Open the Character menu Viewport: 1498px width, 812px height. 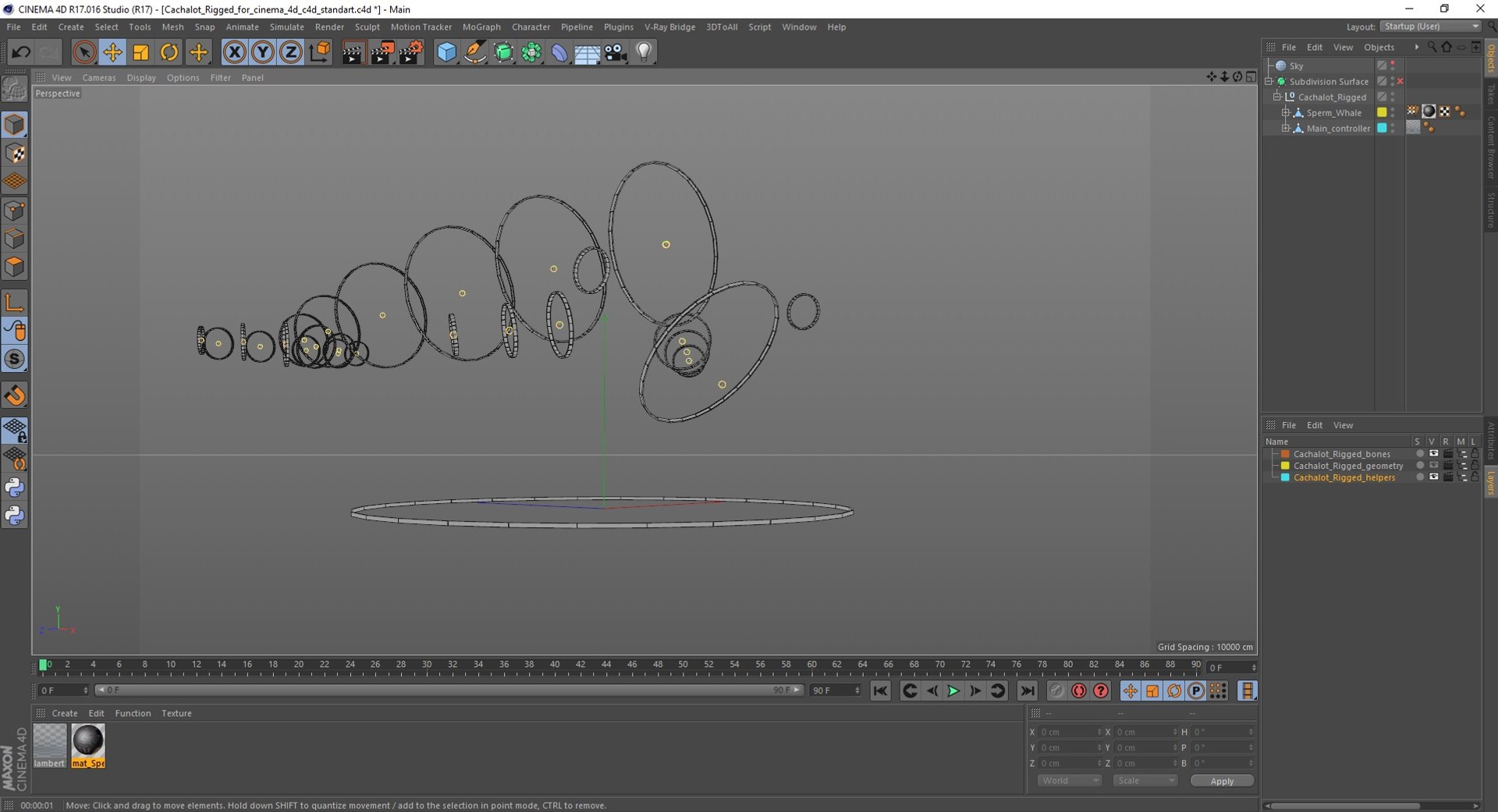[x=531, y=27]
